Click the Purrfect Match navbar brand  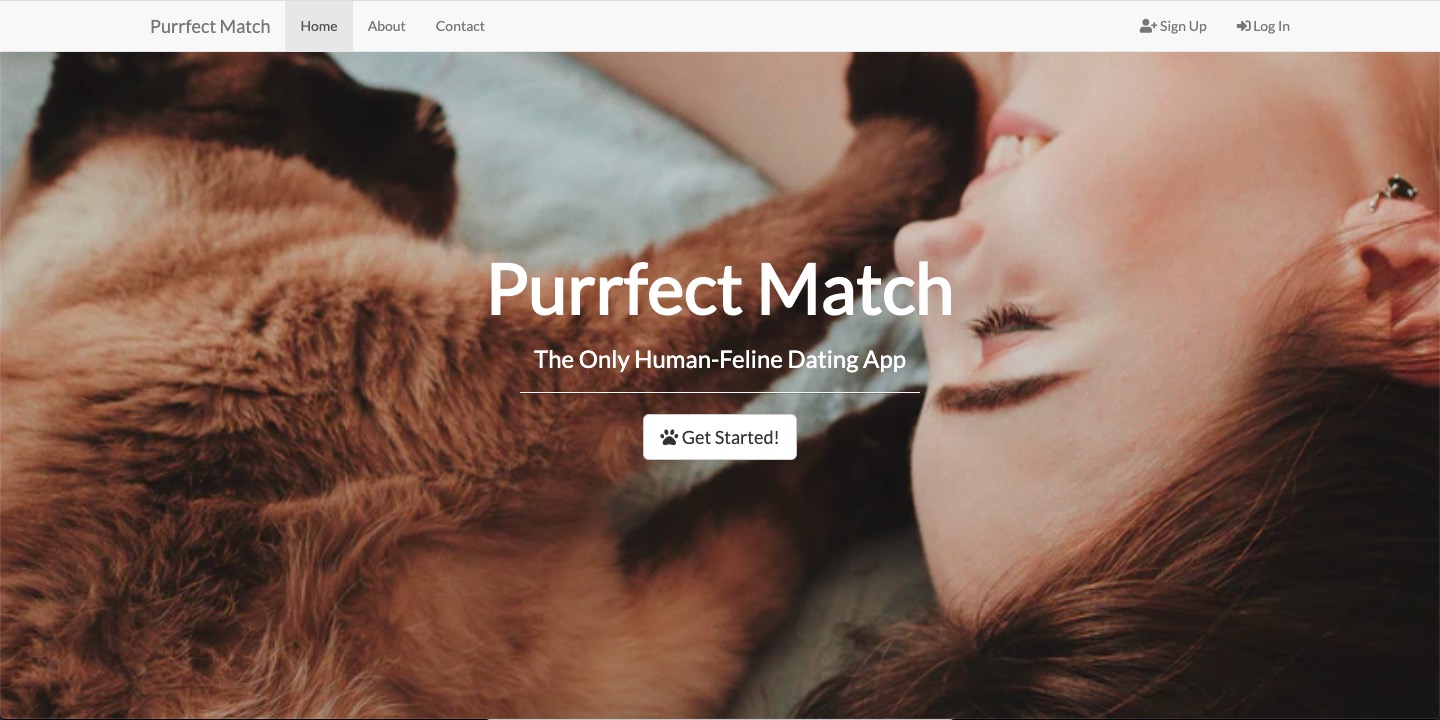click(210, 26)
